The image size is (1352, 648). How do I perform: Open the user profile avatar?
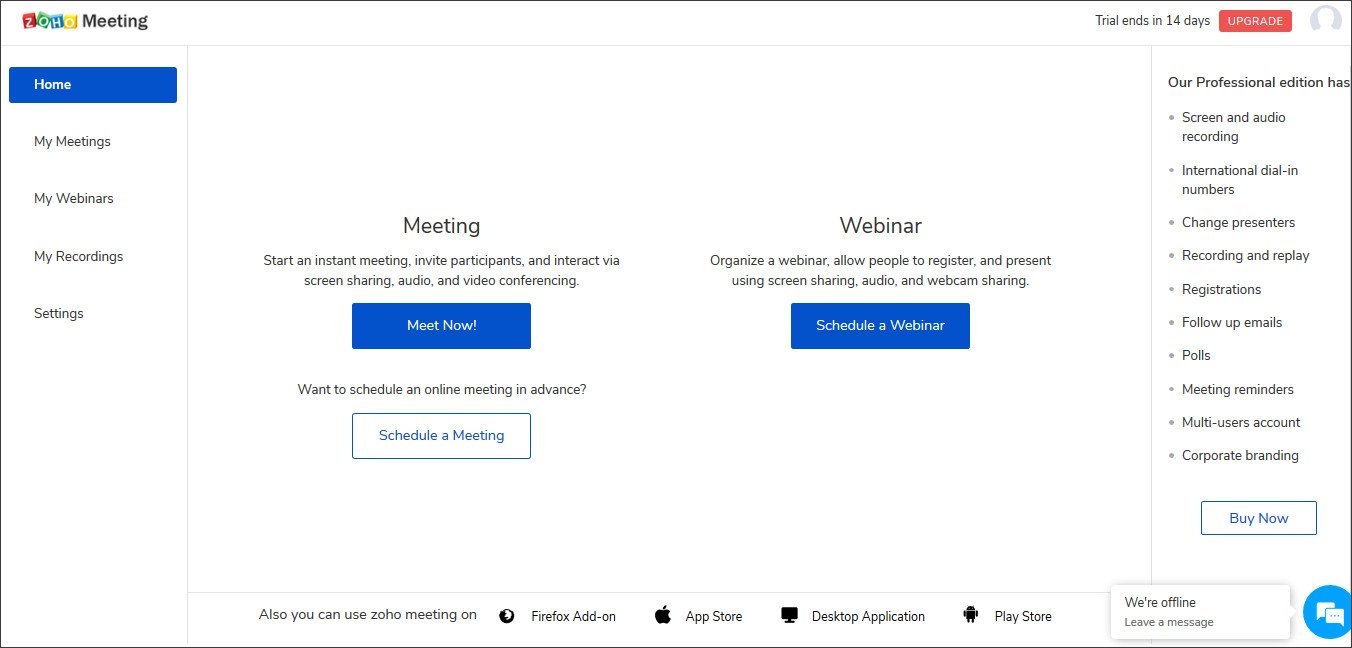pyautogui.click(x=1325, y=21)
